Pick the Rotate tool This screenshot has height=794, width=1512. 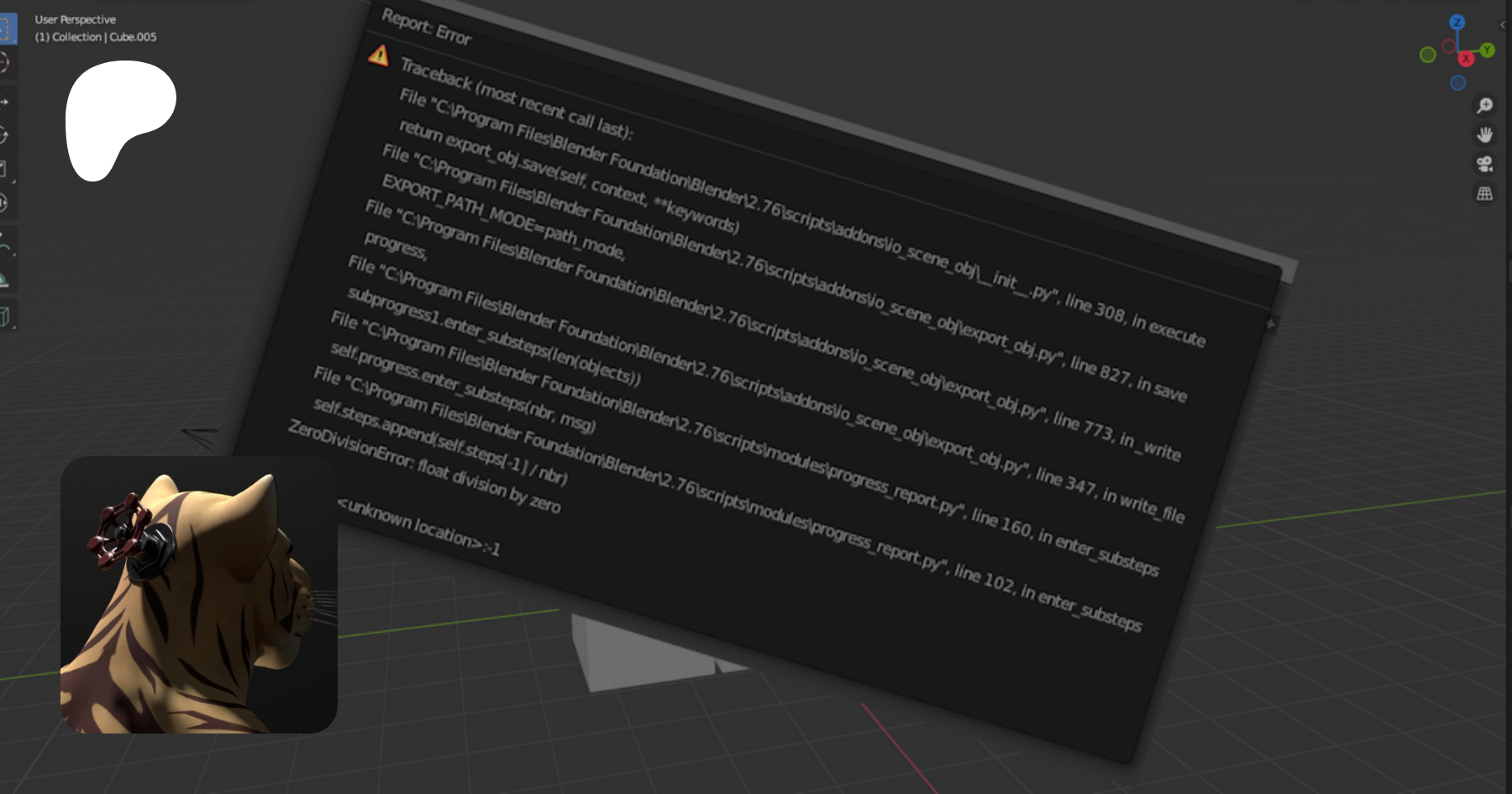(4, 135)
